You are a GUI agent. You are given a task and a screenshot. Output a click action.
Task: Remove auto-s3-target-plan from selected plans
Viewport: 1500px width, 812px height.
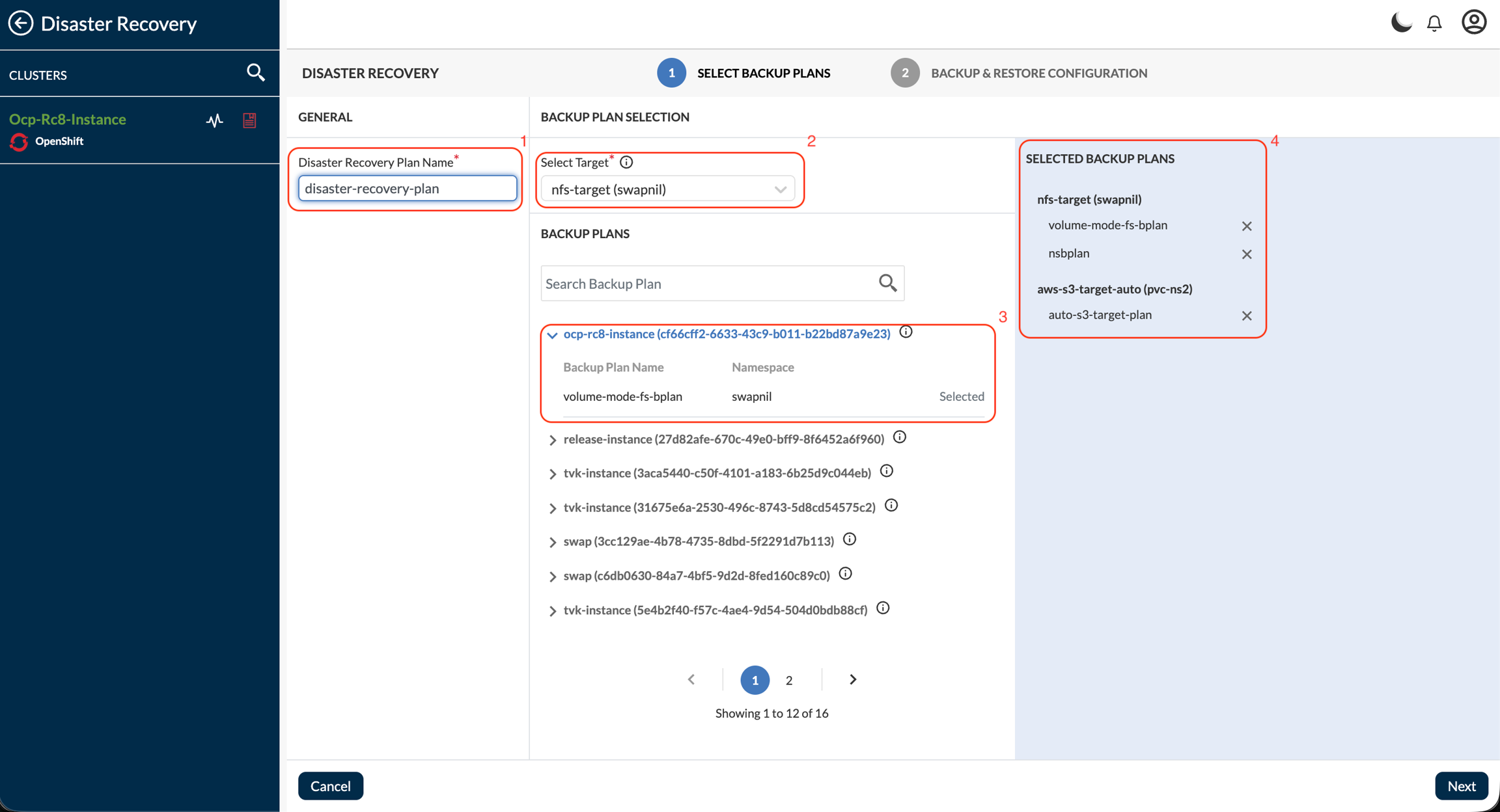click(1246, 316)
